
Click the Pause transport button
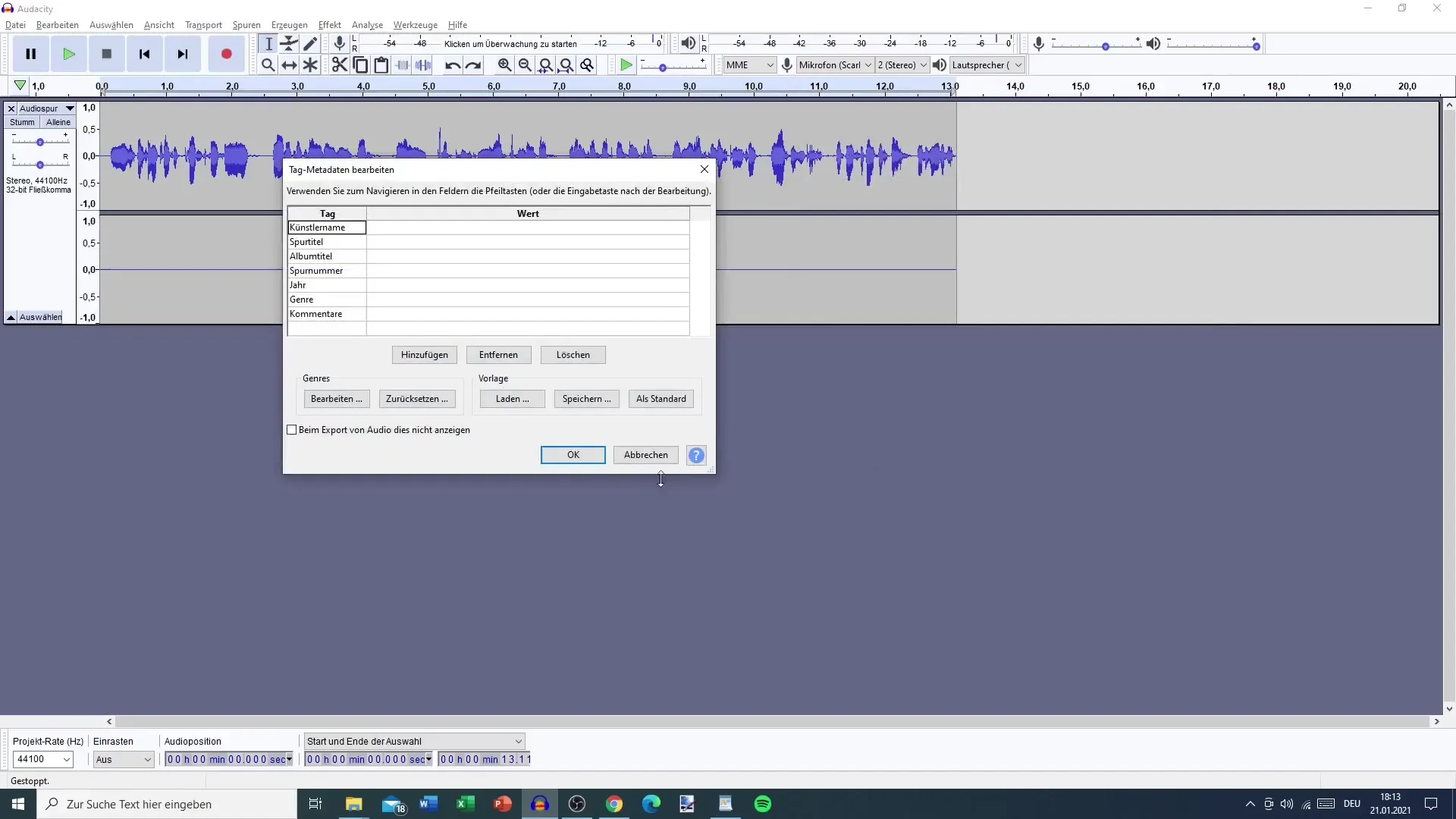click(31, 54)
